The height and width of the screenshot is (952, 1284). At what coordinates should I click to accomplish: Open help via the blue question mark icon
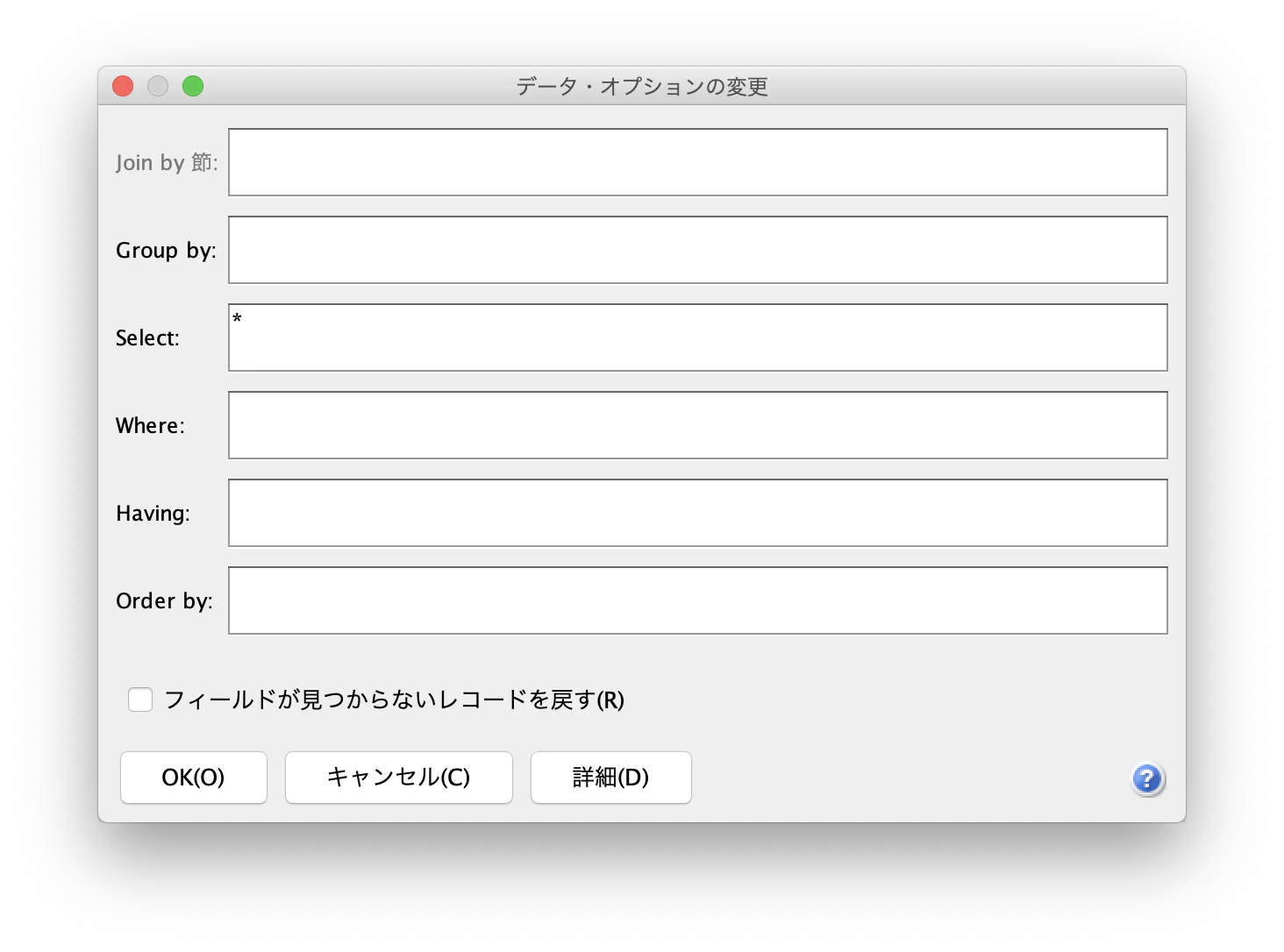coord(1147,778)
